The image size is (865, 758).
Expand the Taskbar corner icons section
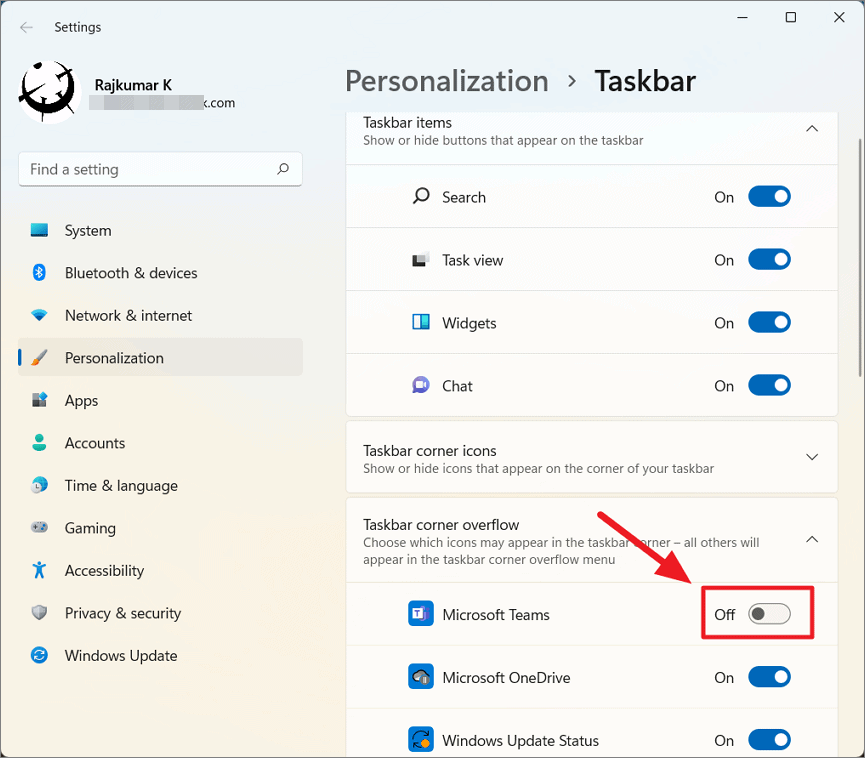(x=812, y=457)
